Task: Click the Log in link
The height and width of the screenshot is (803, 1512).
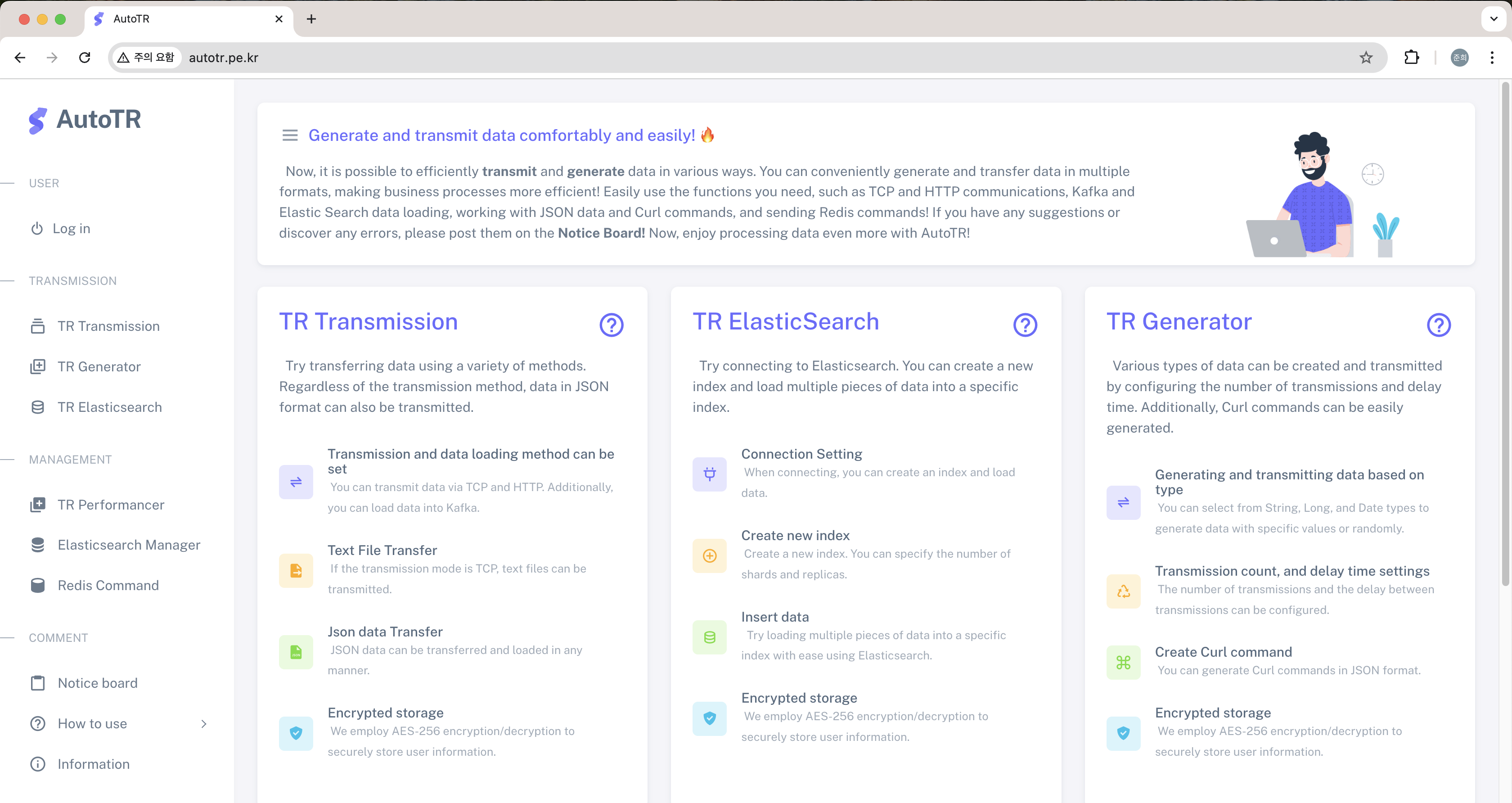Action: click(71, 228)
